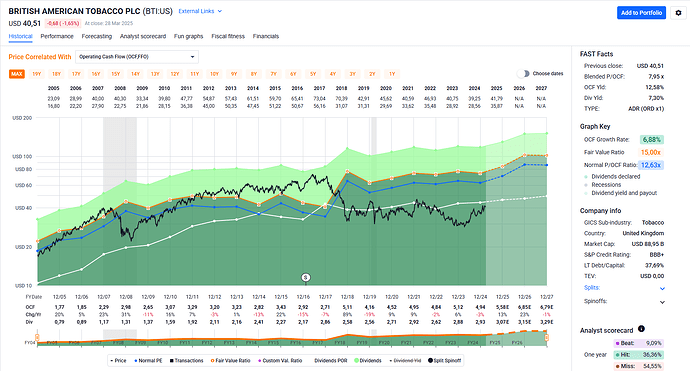Open the Fiscal fitness tab
690x371 pixels.
click(x=228, y=37)
